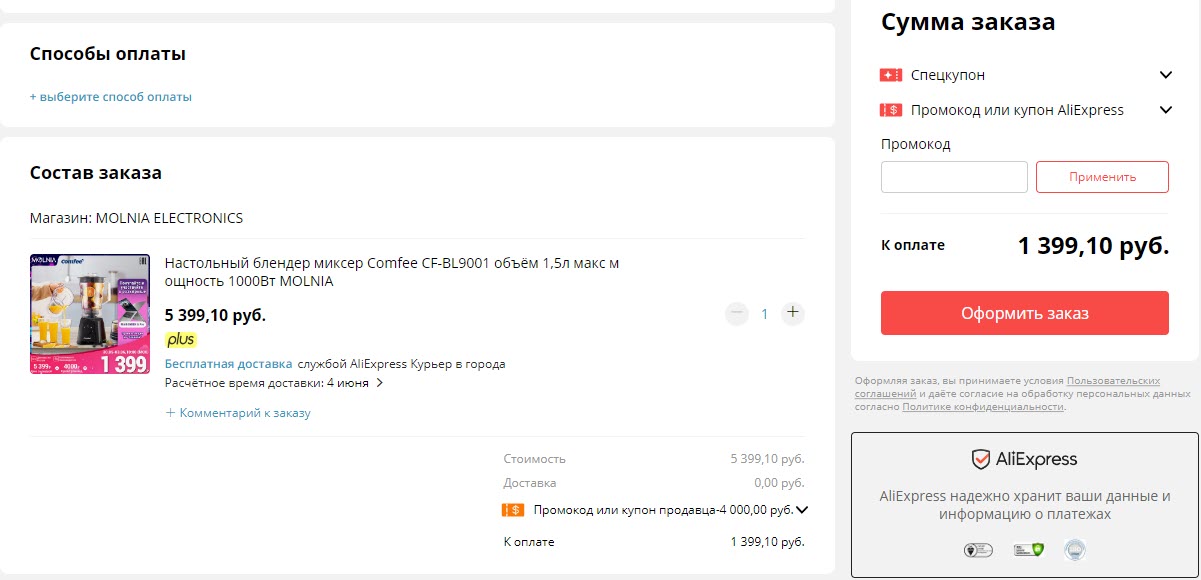Apply promo code via Применить button

(x=1102, y=176)
